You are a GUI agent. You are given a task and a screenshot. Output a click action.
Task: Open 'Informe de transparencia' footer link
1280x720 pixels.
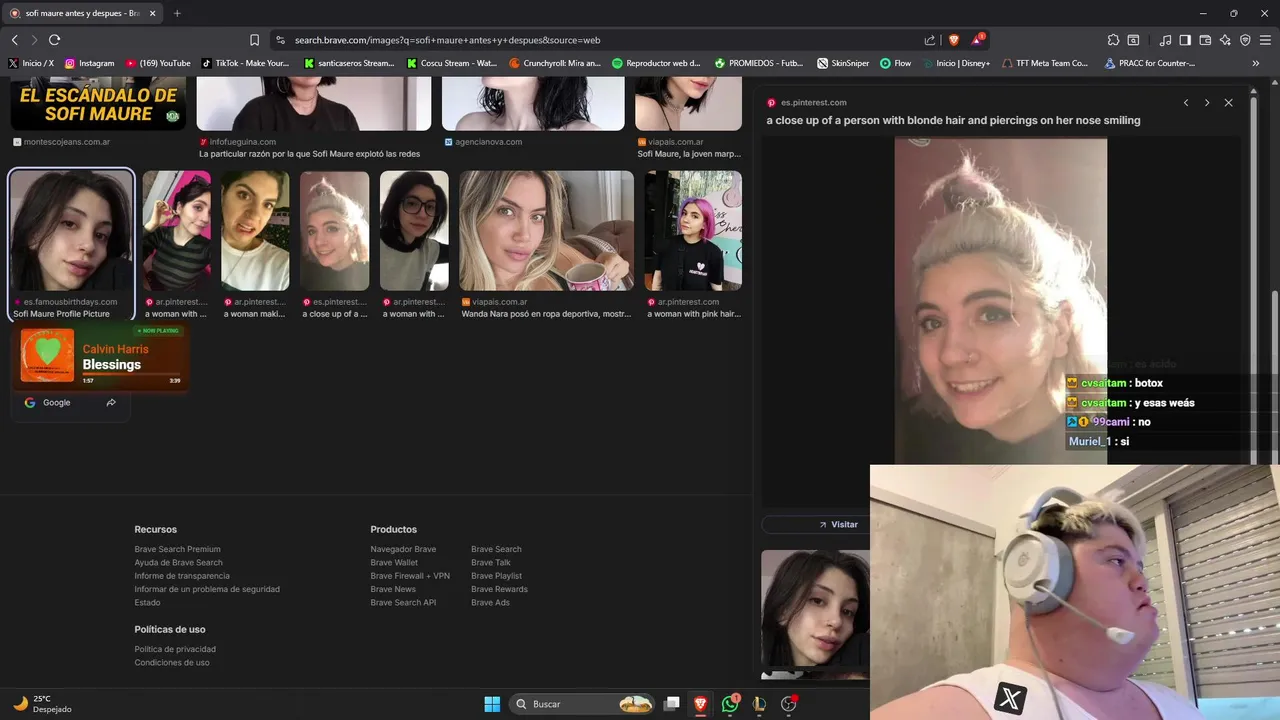(x=182, y=576)
